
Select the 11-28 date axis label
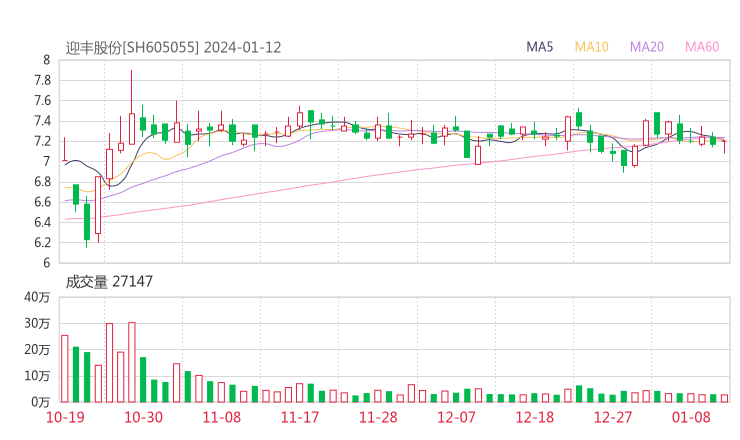[x=378, y=417]
